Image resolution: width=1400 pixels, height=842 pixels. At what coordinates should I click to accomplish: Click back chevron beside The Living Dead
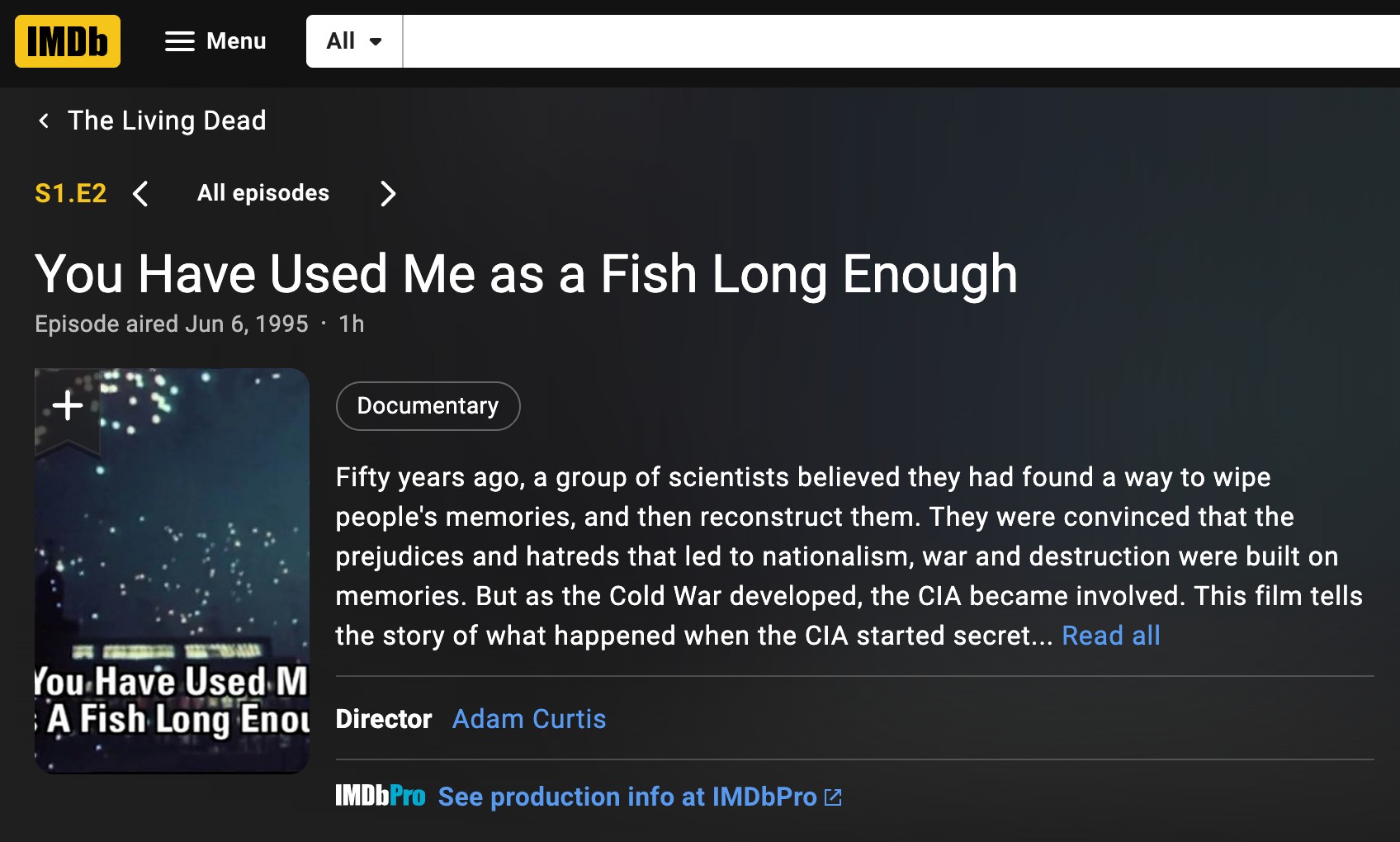pos(45,121)
